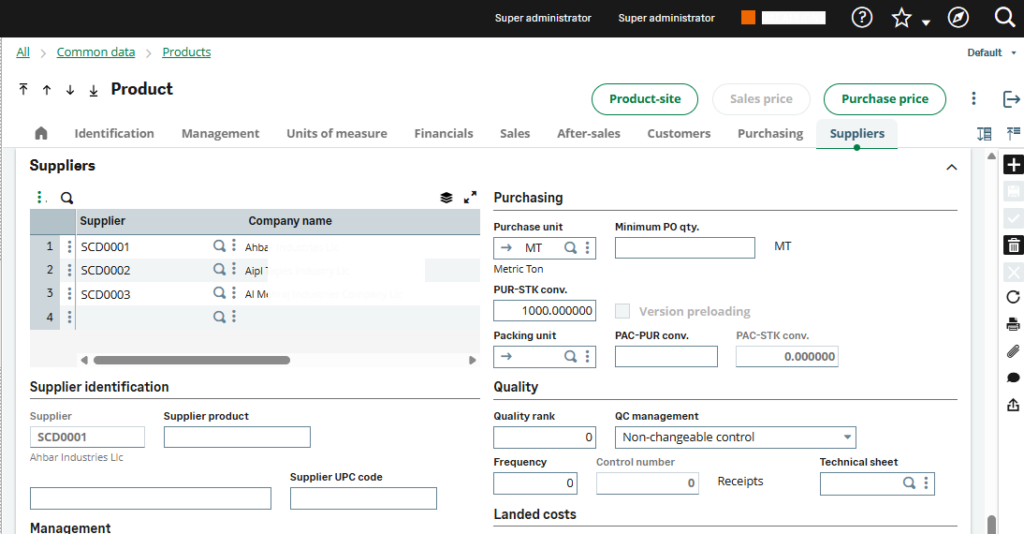1024x534 pixels.
Task: Switch to the Purchasing tab
Action: (x=770, y=133)
